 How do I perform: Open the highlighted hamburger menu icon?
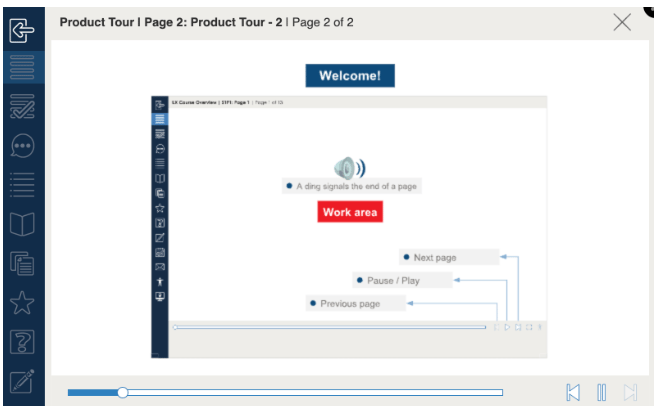(22, 67)
